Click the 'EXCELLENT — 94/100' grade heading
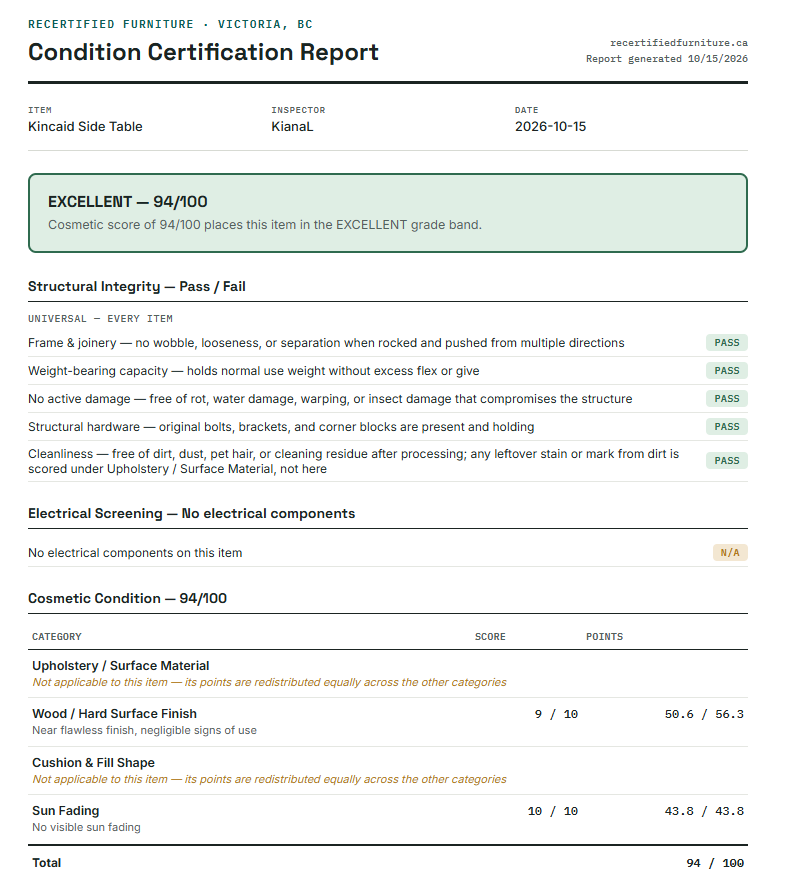The height and width of the screenshot is (890, 788). click(128, 201)
